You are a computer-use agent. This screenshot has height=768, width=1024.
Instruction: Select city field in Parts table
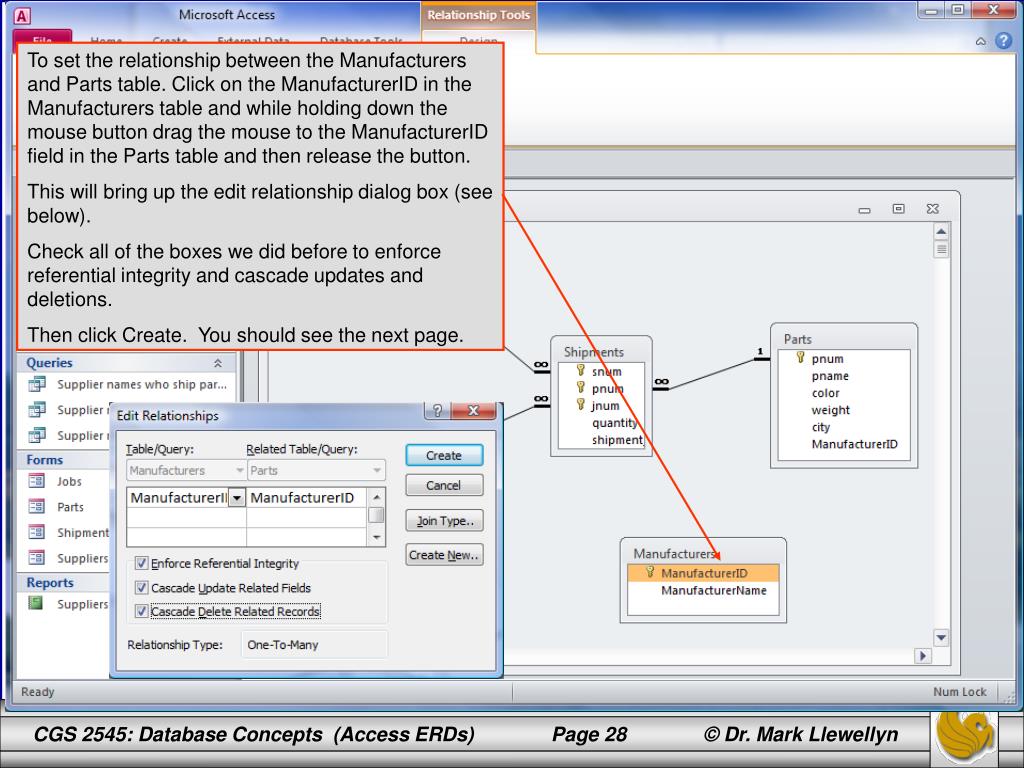click(820, 427)
